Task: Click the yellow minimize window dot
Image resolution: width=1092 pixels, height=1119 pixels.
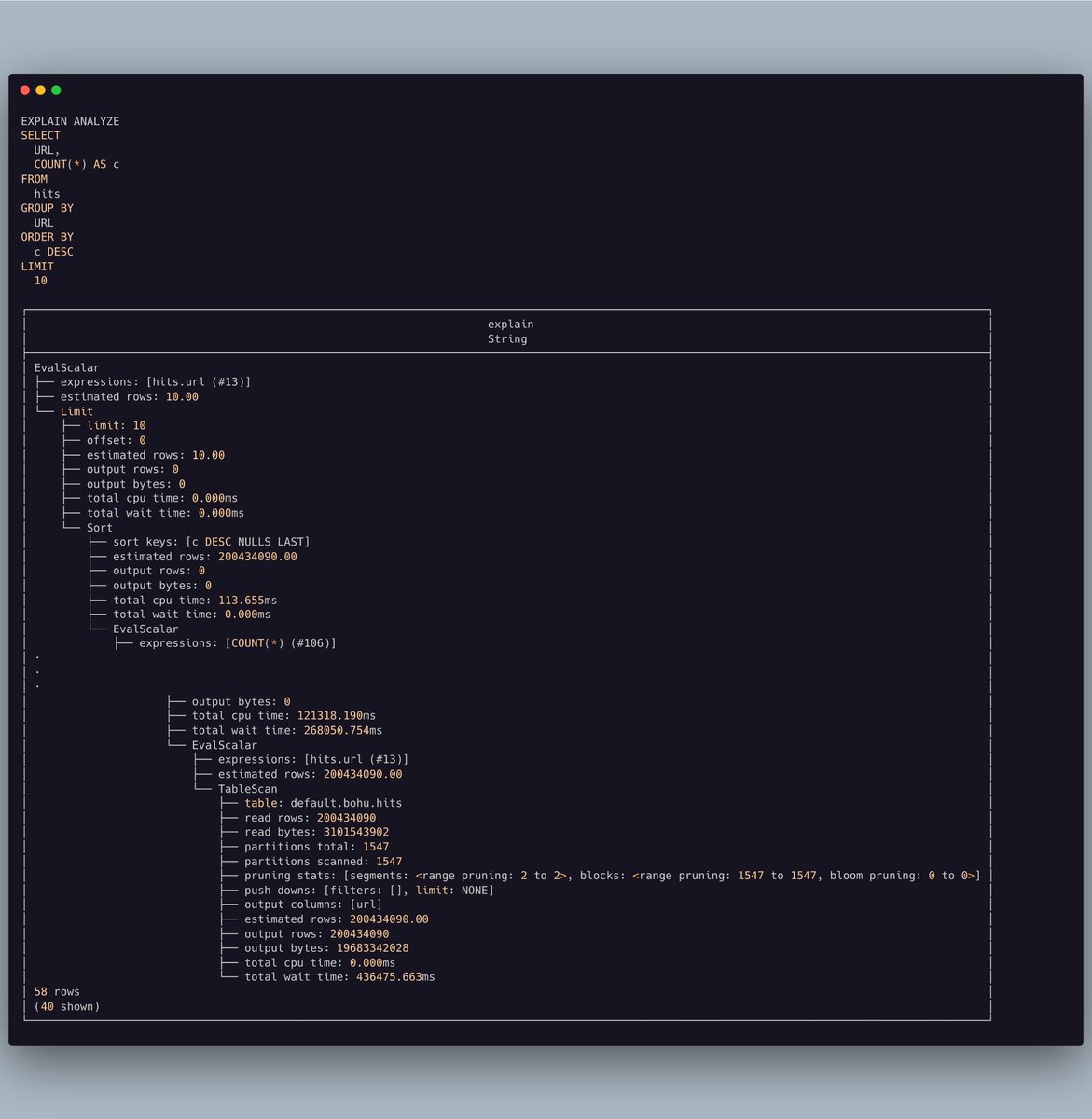Action: [40, 90]
